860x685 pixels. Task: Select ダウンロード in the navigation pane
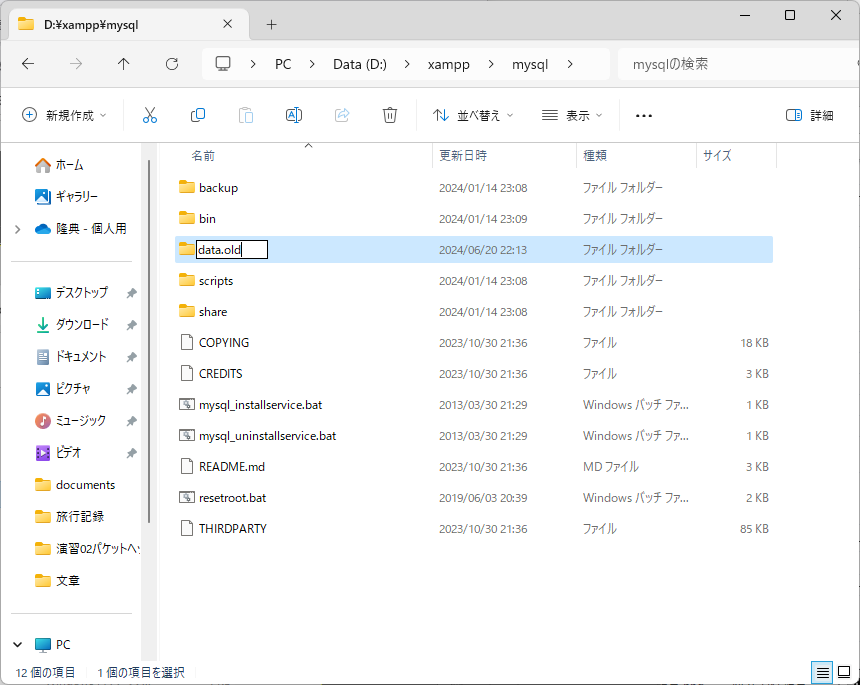(81, 325)
